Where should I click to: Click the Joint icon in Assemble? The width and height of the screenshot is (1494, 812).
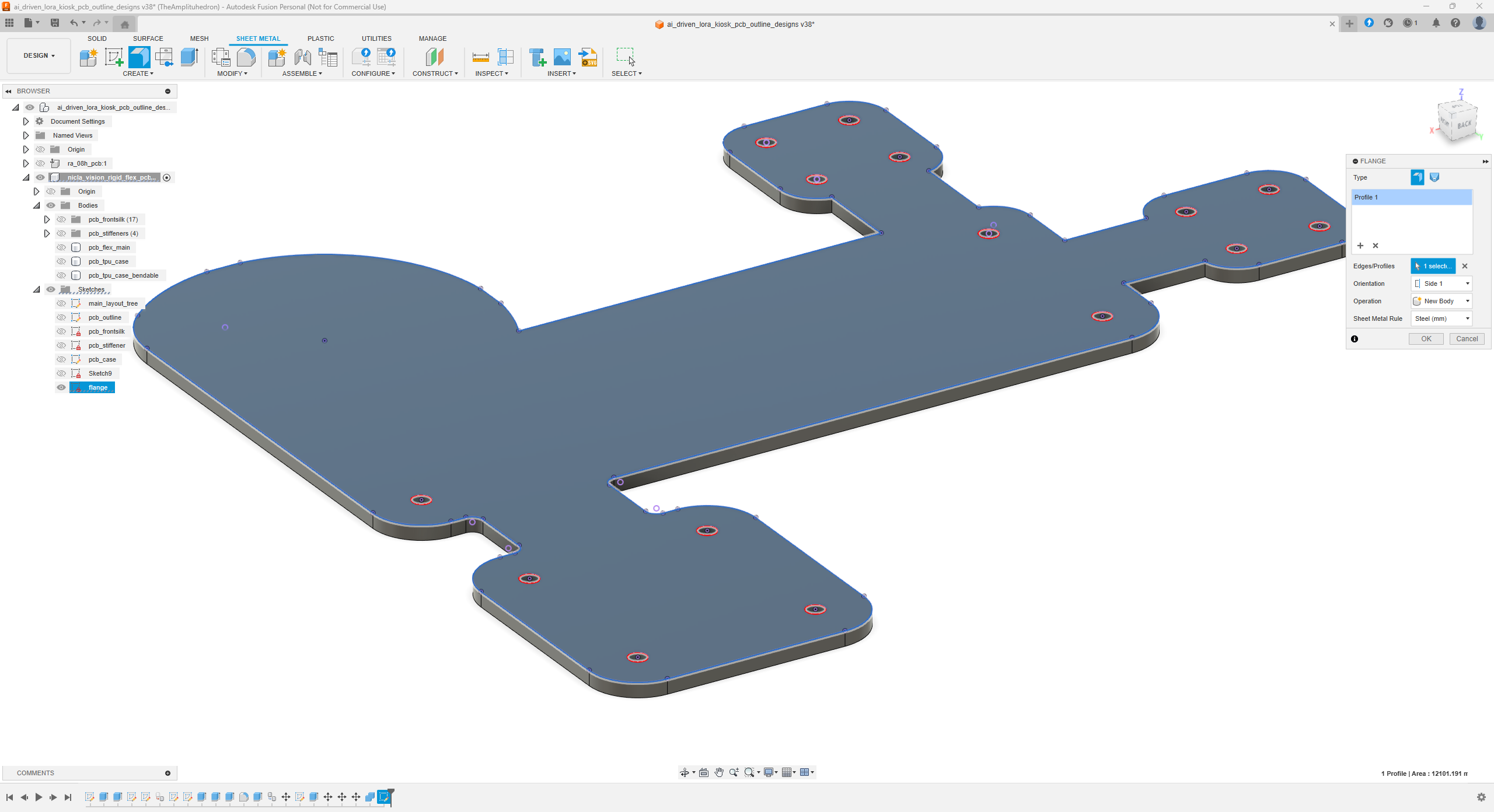[x=302, y=57]
